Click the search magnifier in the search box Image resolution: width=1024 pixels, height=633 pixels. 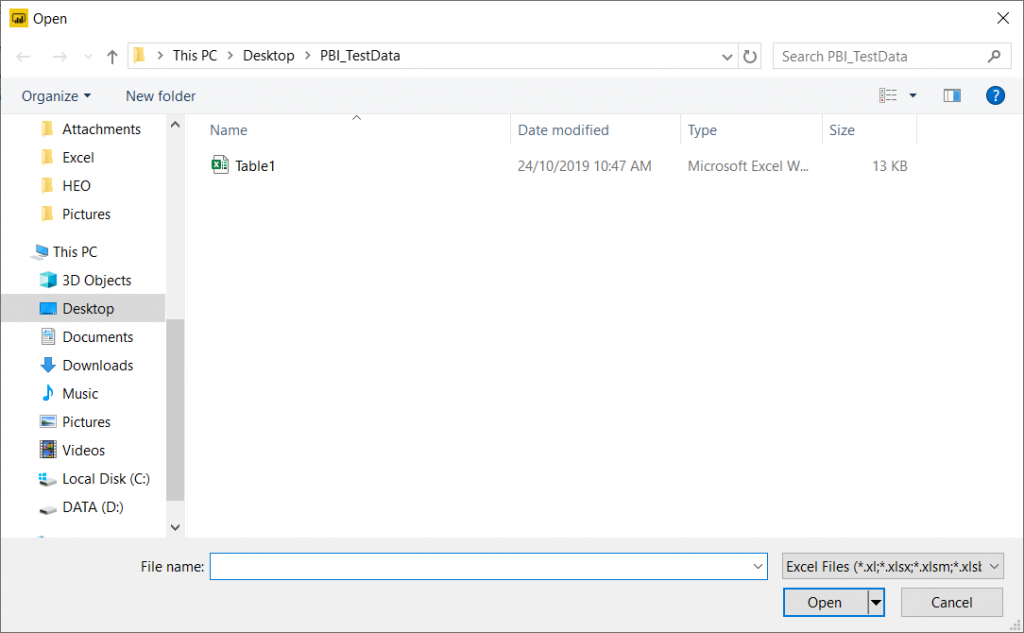(993, 56)
